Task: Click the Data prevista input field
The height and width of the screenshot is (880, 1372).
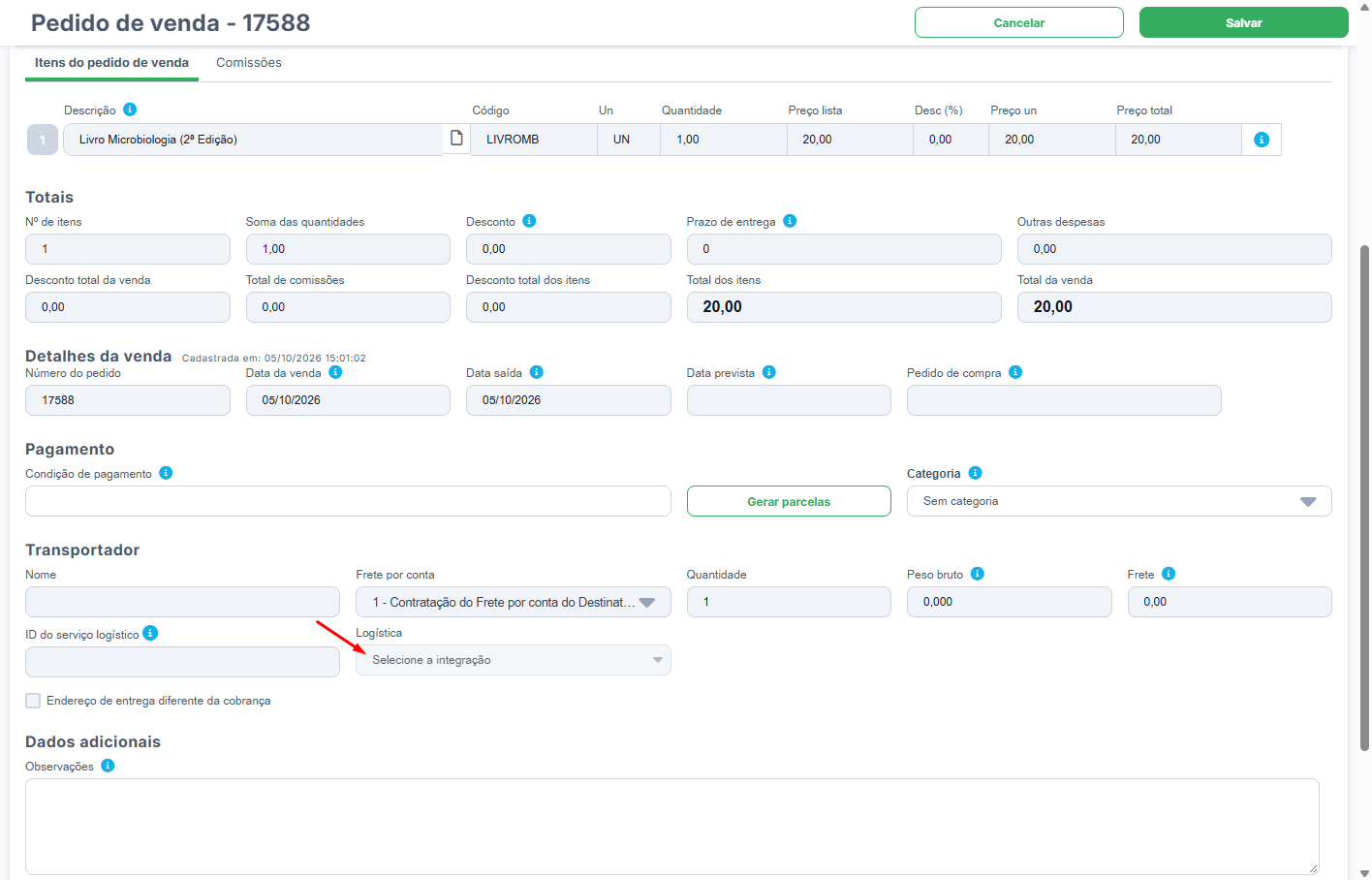Action: click(789, 400)
